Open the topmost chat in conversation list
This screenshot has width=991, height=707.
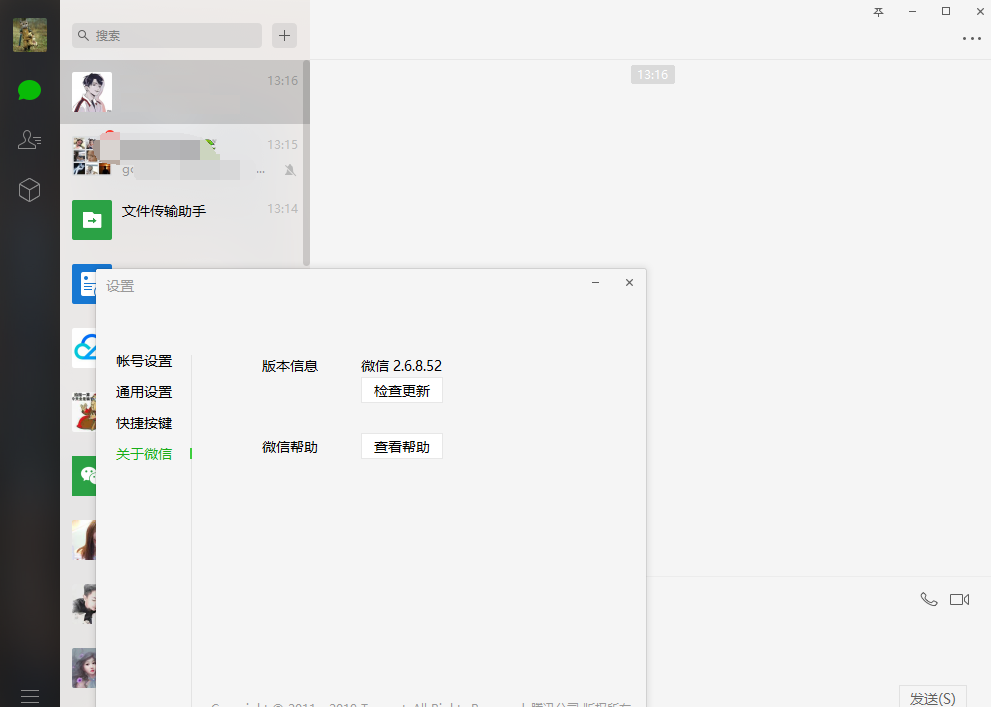(x=185, y=91)
